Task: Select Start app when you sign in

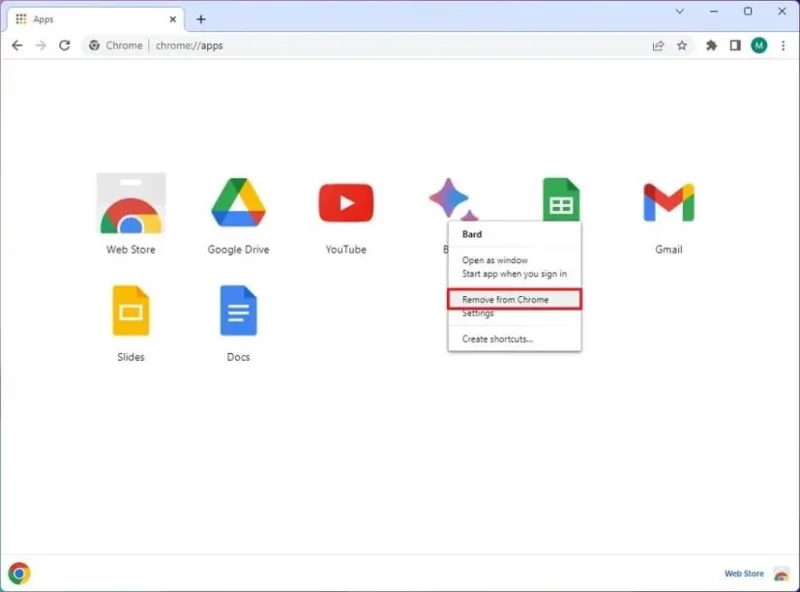Action: click(x=514, y=274)
